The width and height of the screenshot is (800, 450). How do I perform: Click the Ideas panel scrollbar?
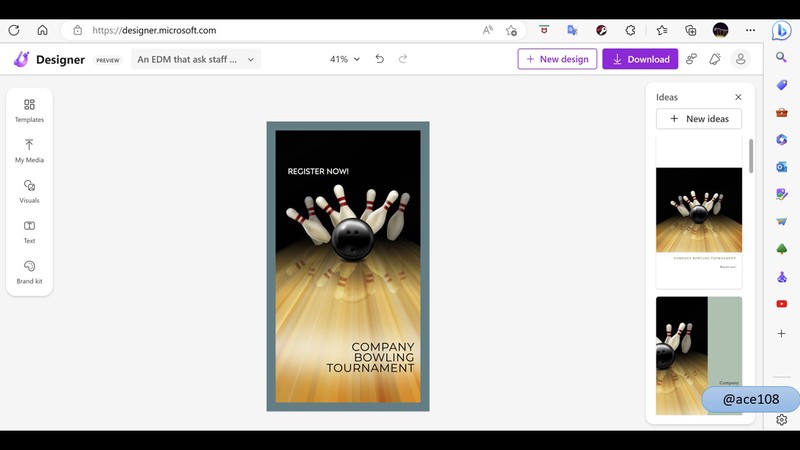coord(751,156)
